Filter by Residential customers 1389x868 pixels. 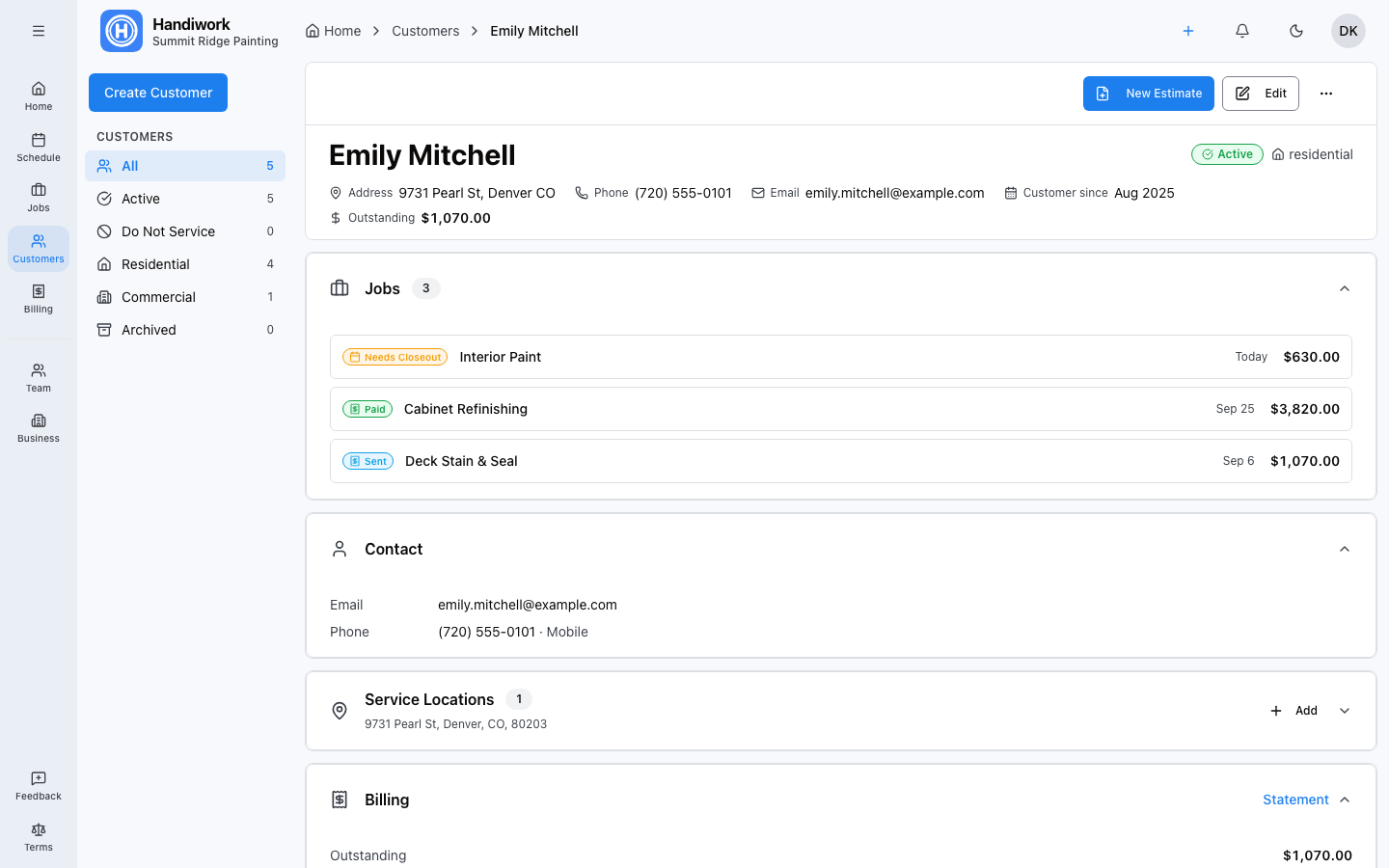tap(185, 264)
